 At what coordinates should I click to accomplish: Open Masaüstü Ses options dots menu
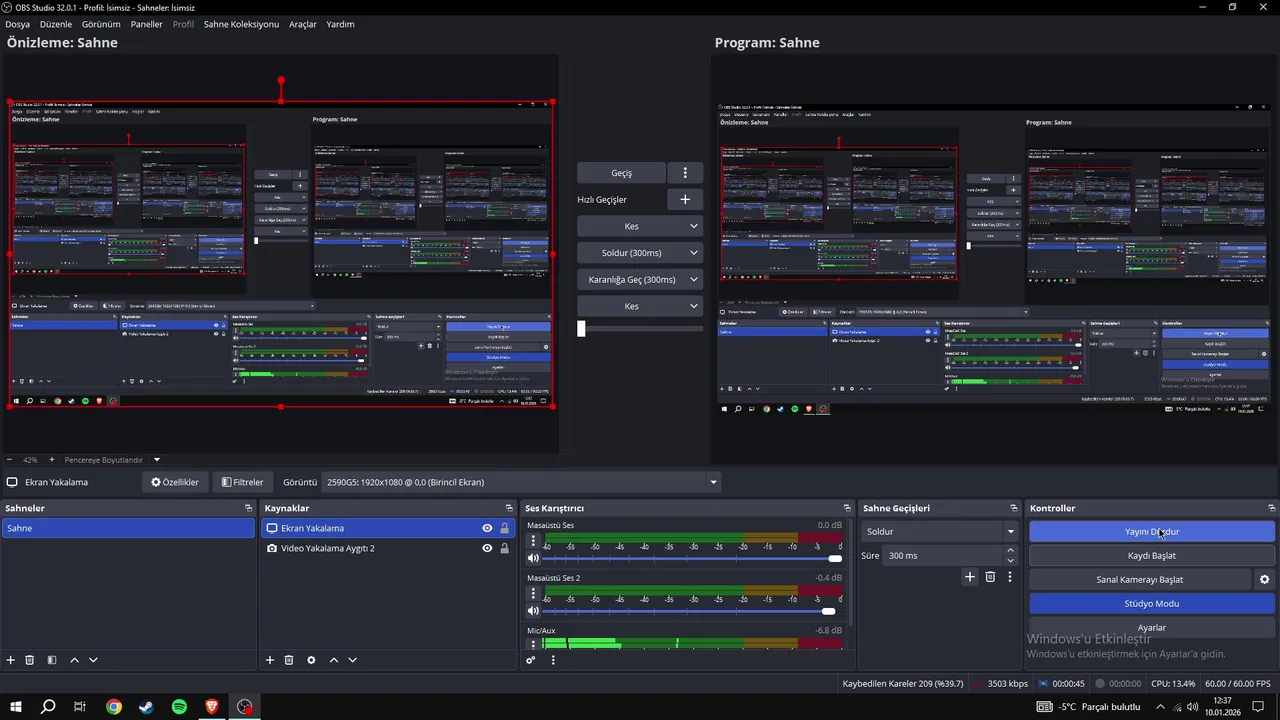pyautogui.click(x=533, y=541)
